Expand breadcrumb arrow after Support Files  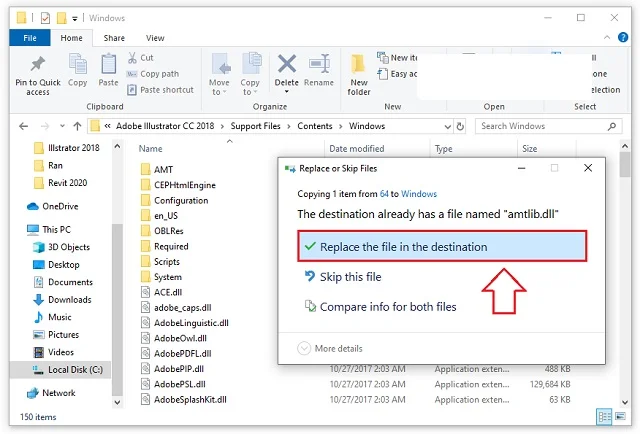pyautogui.click(x=289, y=126)
